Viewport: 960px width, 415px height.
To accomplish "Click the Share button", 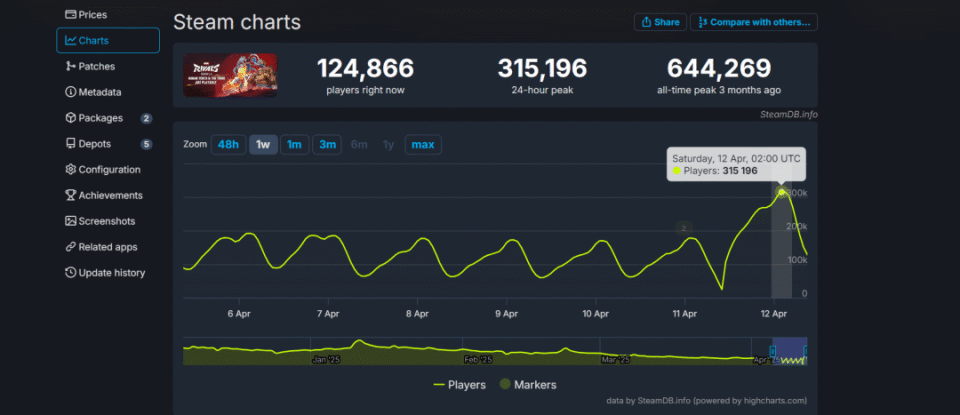I will [x=660, y=22].
